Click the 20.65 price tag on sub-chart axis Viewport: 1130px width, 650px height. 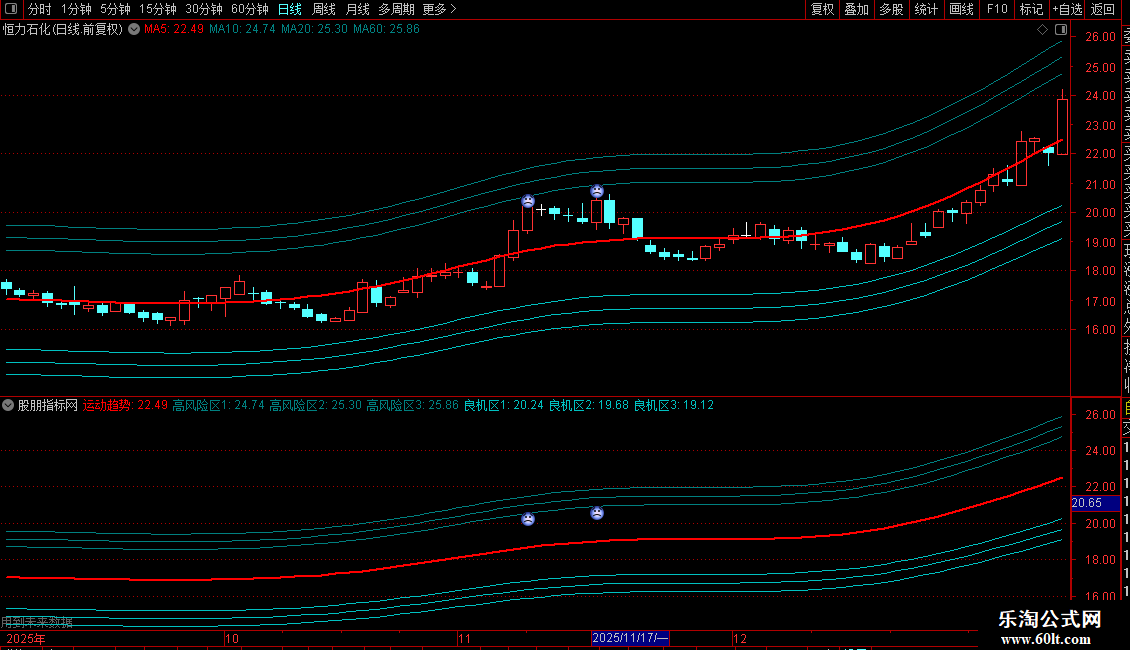click(1095, 503)
